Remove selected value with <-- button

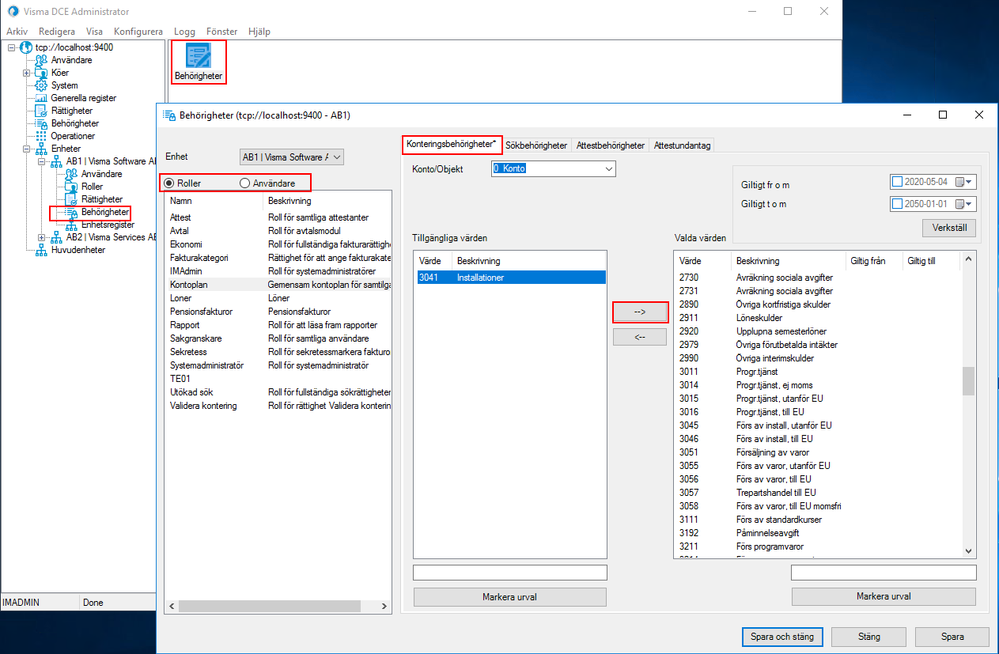640,337
